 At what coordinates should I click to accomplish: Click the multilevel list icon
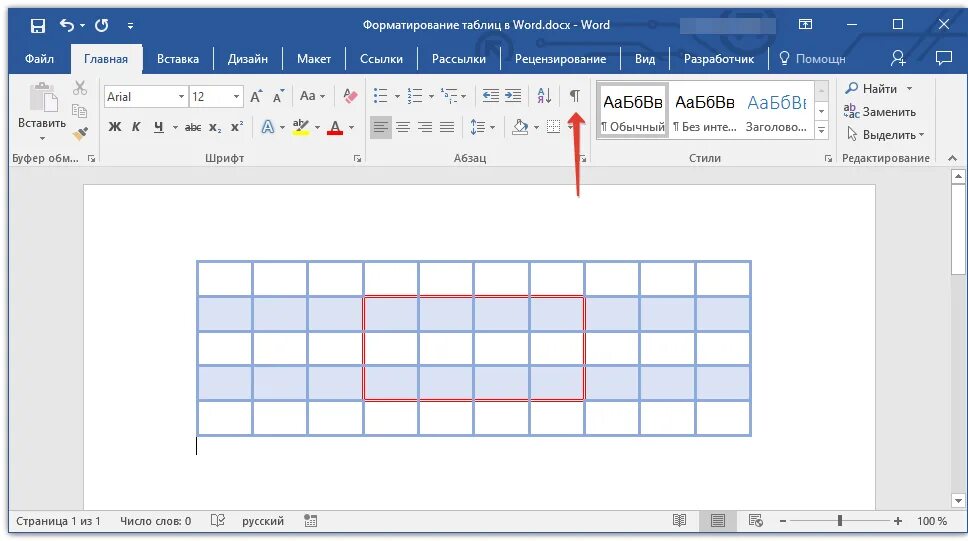[x=449, y=96]
